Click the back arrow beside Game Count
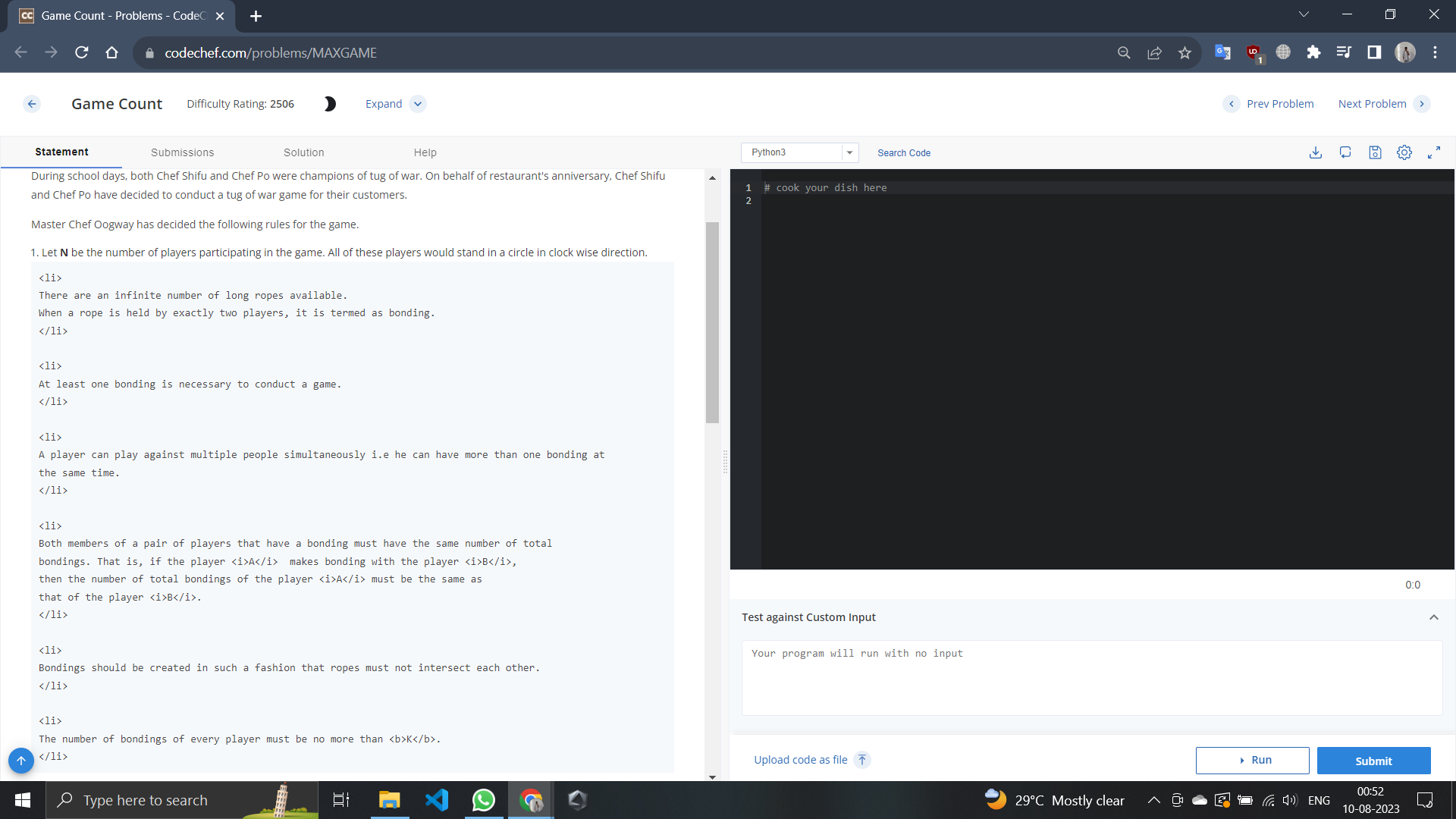This screenshot has width=1456, height=819. 32,104
